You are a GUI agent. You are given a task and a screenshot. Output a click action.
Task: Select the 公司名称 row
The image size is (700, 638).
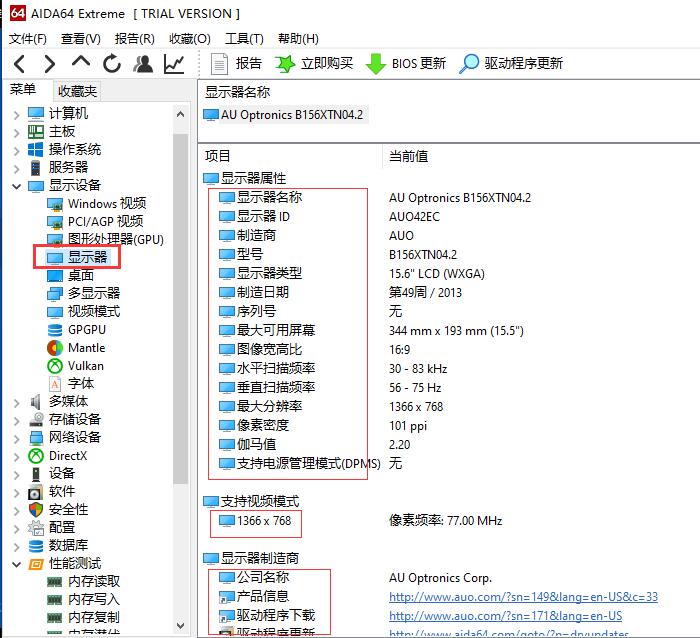(x=254, y=578)
